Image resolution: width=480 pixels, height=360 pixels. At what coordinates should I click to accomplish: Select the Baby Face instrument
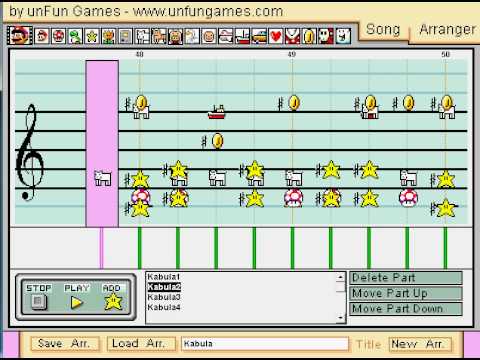[x=209, y=36]
